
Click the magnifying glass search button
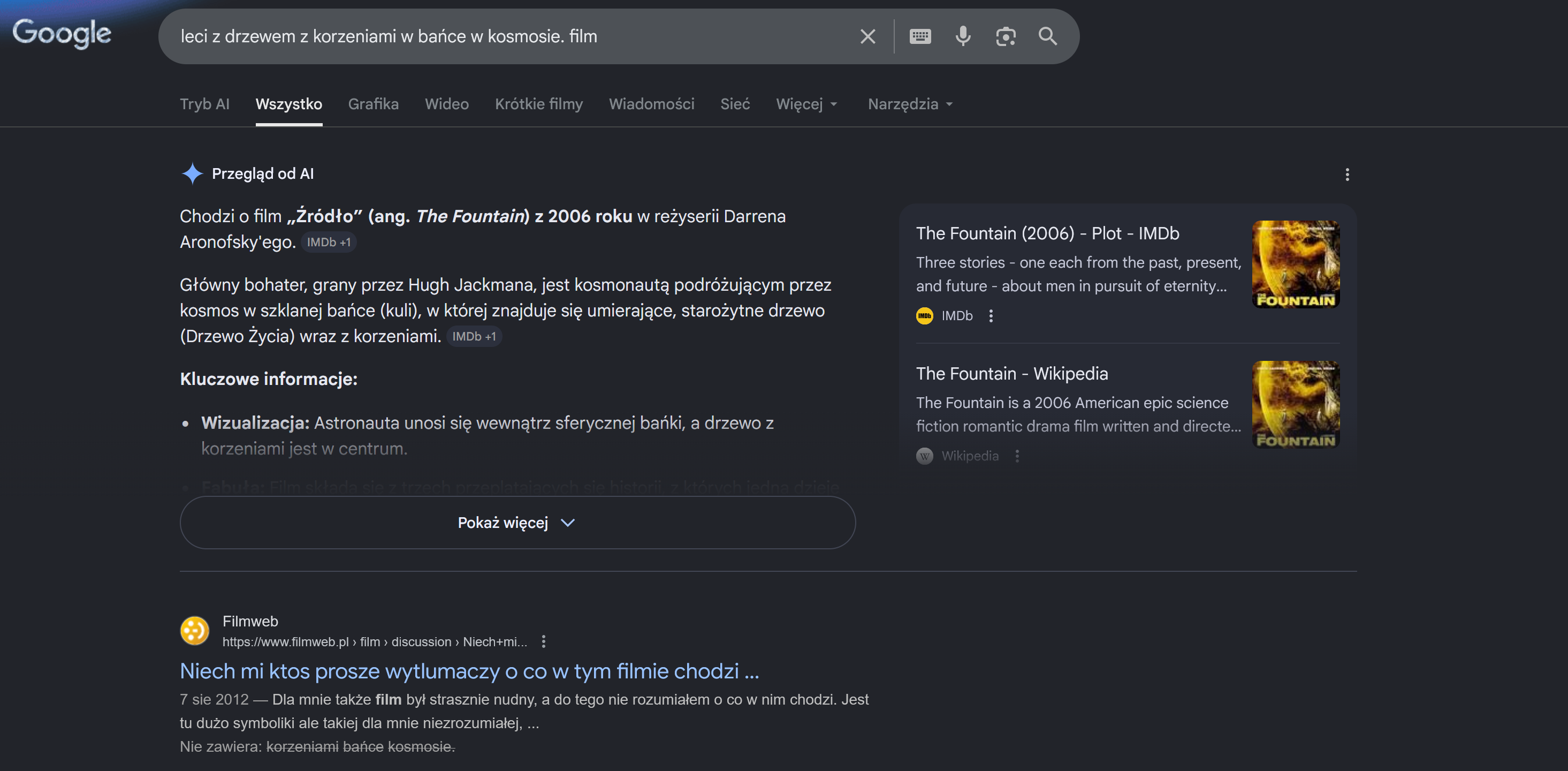1048,36
